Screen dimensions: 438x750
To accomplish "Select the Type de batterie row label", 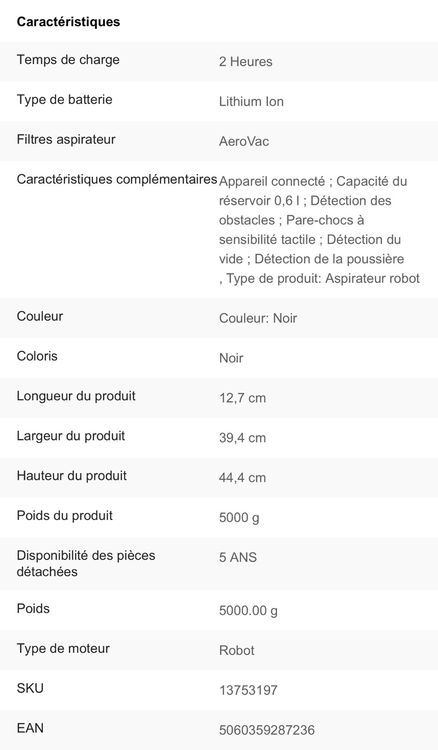I will click(x=65, y=99).
